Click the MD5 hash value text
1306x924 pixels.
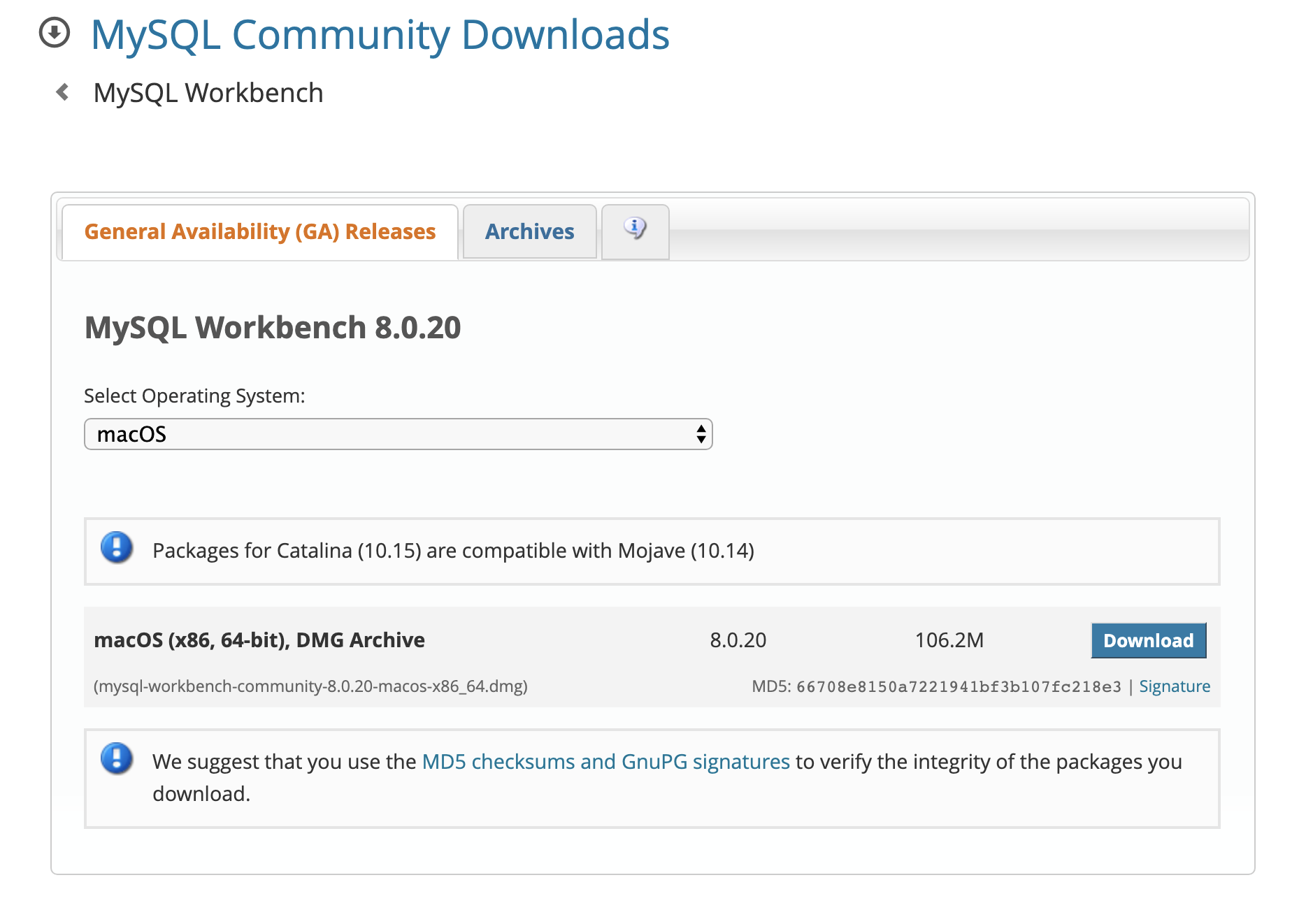(x=959, y=686)
